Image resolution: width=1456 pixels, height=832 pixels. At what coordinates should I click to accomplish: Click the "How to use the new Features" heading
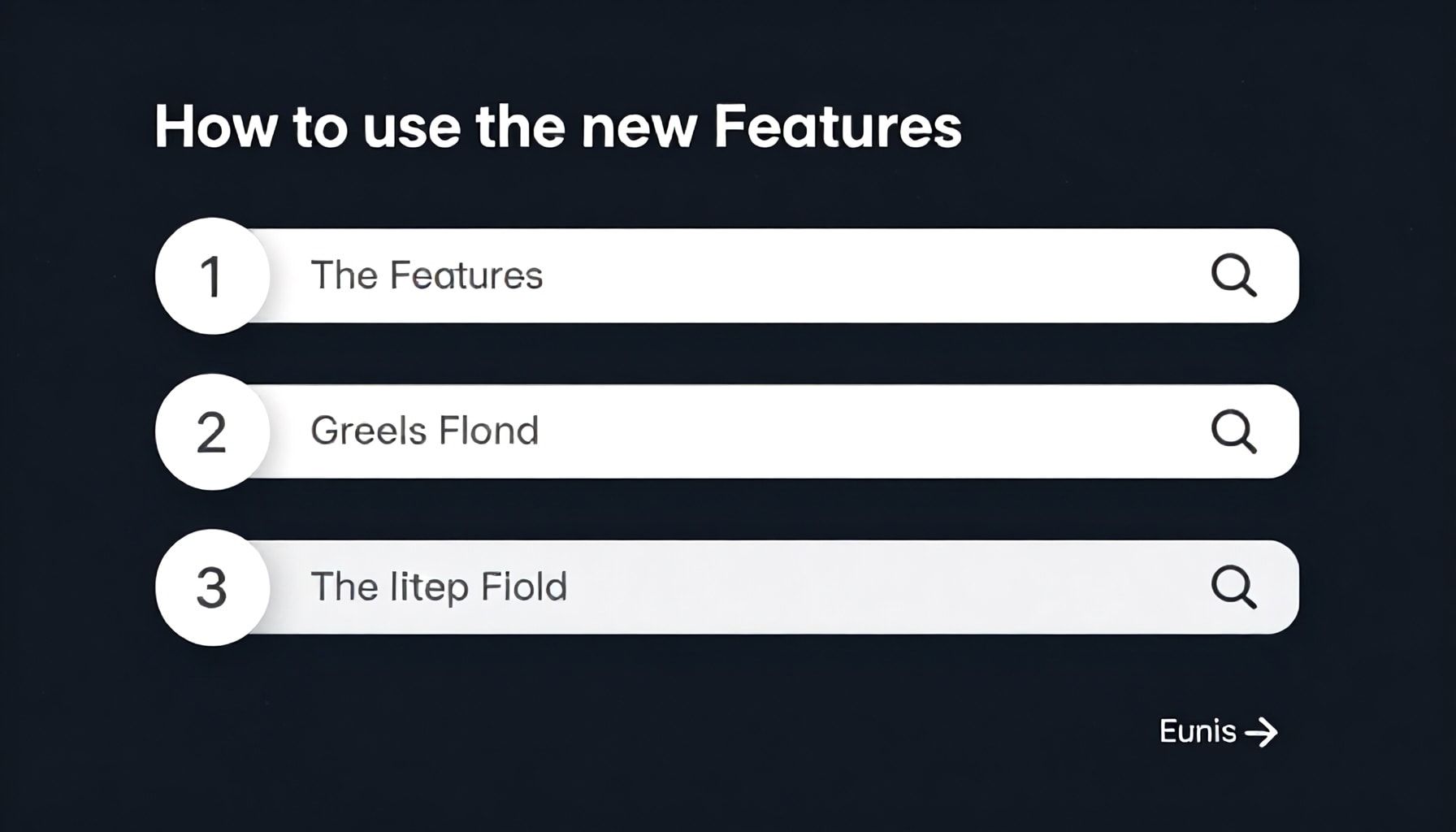click(x=557, y=127)
